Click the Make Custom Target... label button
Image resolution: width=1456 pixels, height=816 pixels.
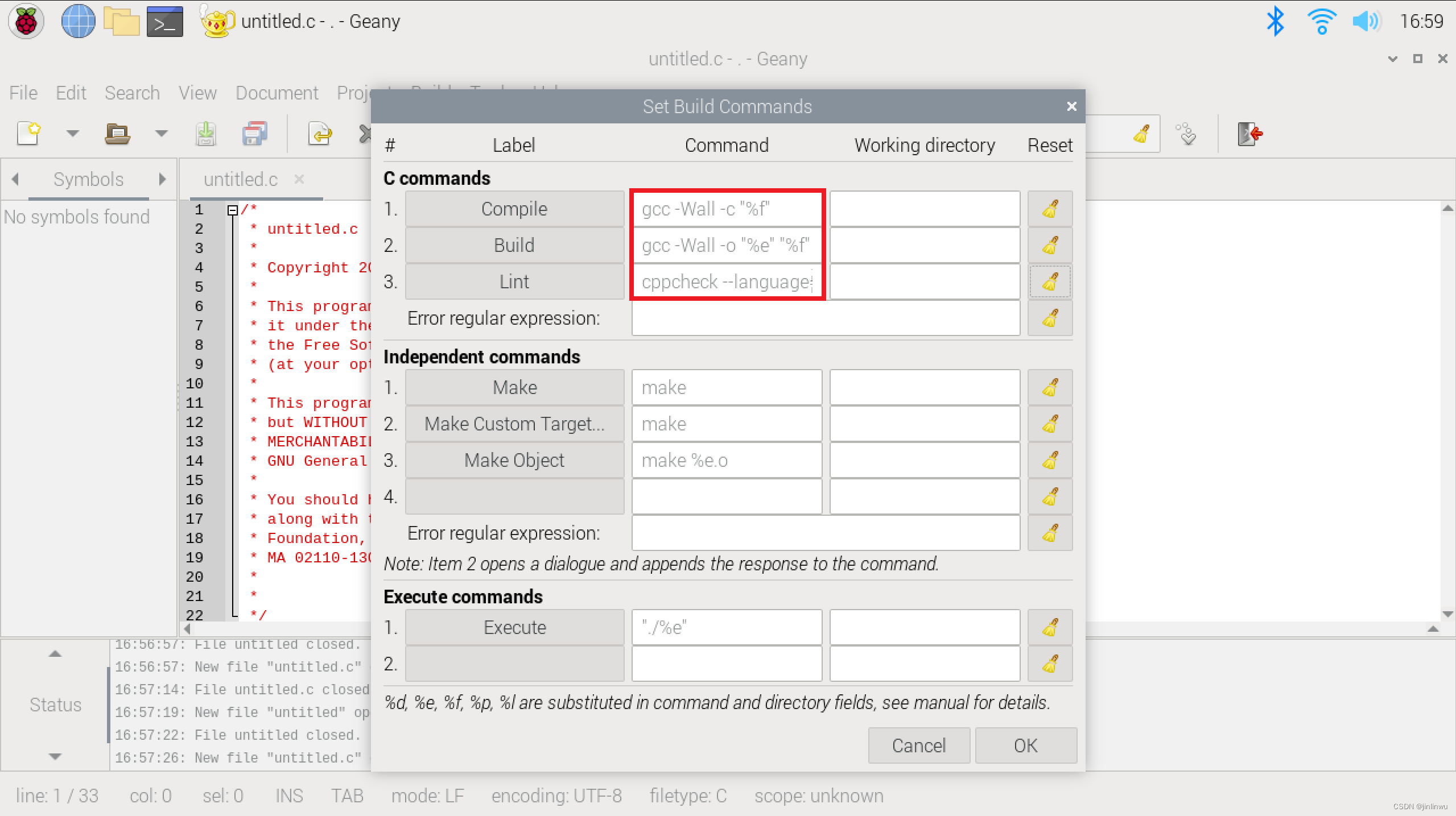click(514, 424)
